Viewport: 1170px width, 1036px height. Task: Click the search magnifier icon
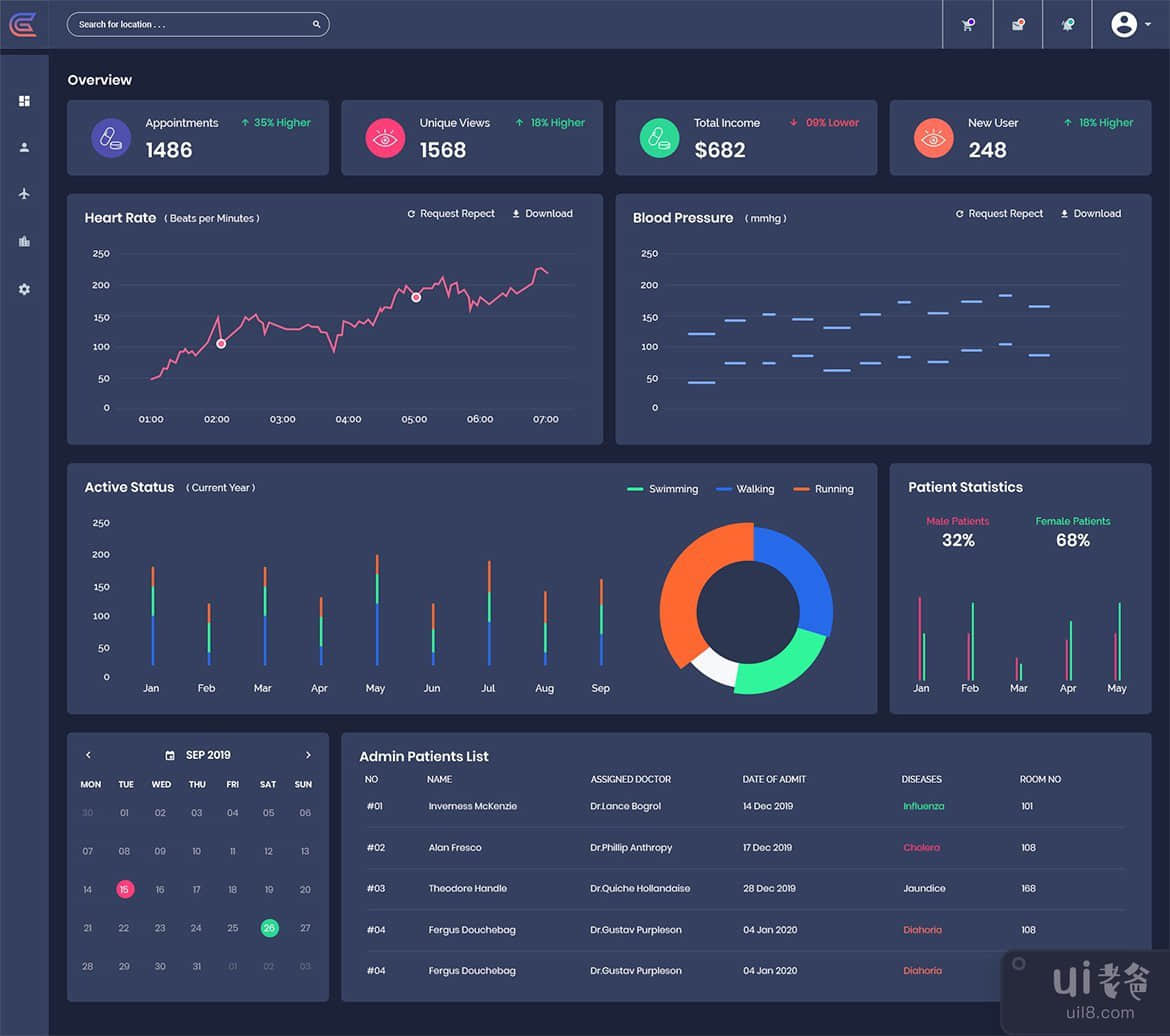316,24
